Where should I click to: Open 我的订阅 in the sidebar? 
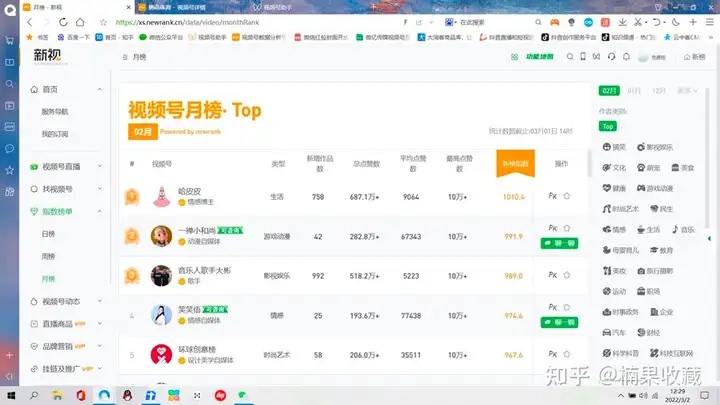click(x=55, y=134)
